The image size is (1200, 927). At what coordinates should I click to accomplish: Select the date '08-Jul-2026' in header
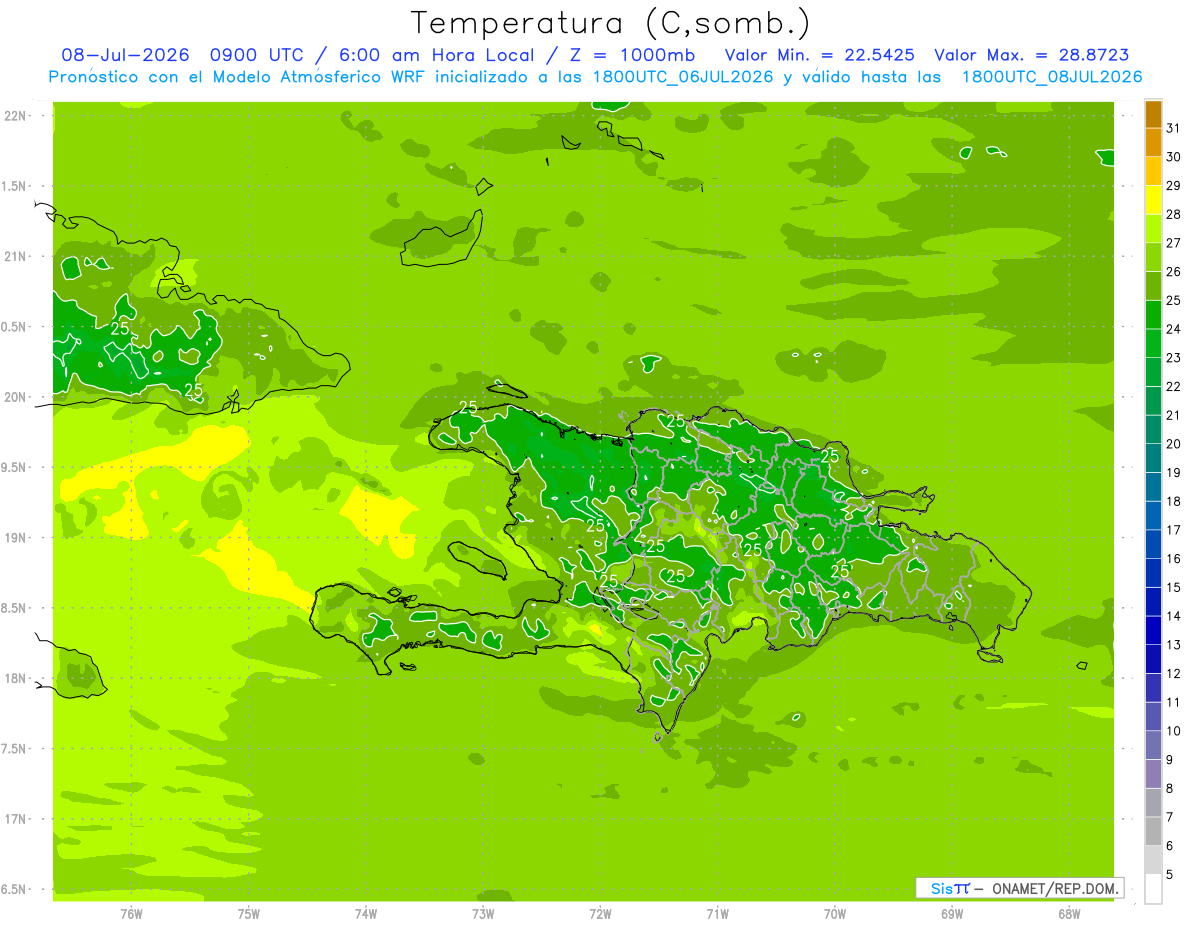click(x=125, y=55)
